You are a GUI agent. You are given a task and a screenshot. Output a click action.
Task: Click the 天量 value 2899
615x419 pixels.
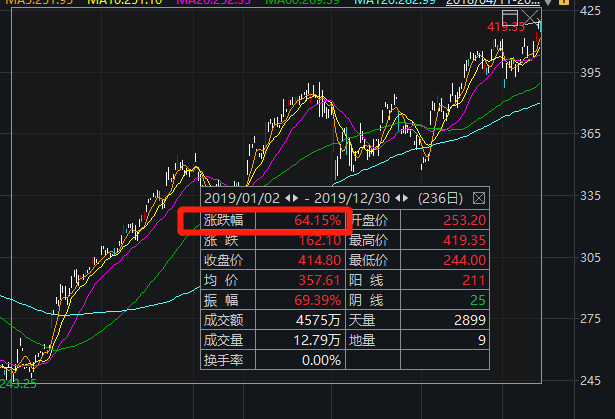pyautogui.click(x=470, y=320)
